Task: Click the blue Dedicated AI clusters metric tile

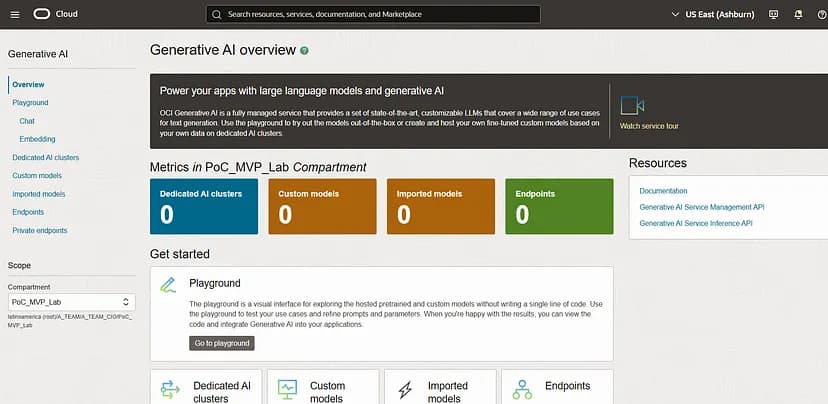Action: pos(204,206)
